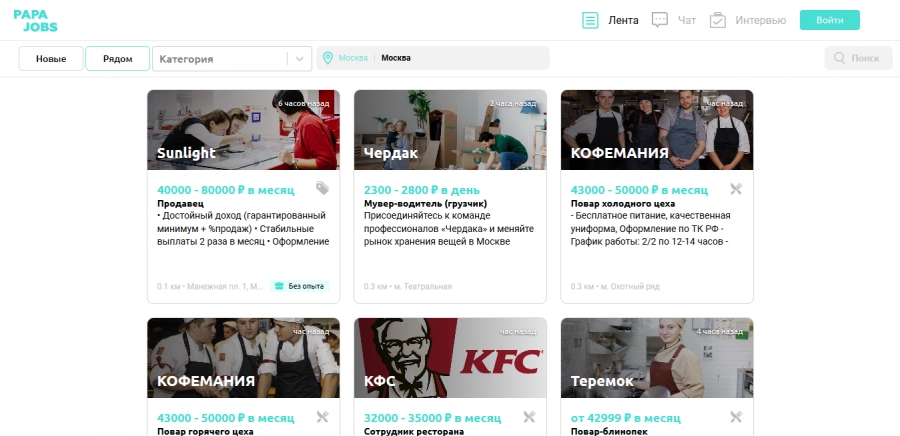
Task: Expand Категория dropdown chevron arrow
Action: point(300,59)
